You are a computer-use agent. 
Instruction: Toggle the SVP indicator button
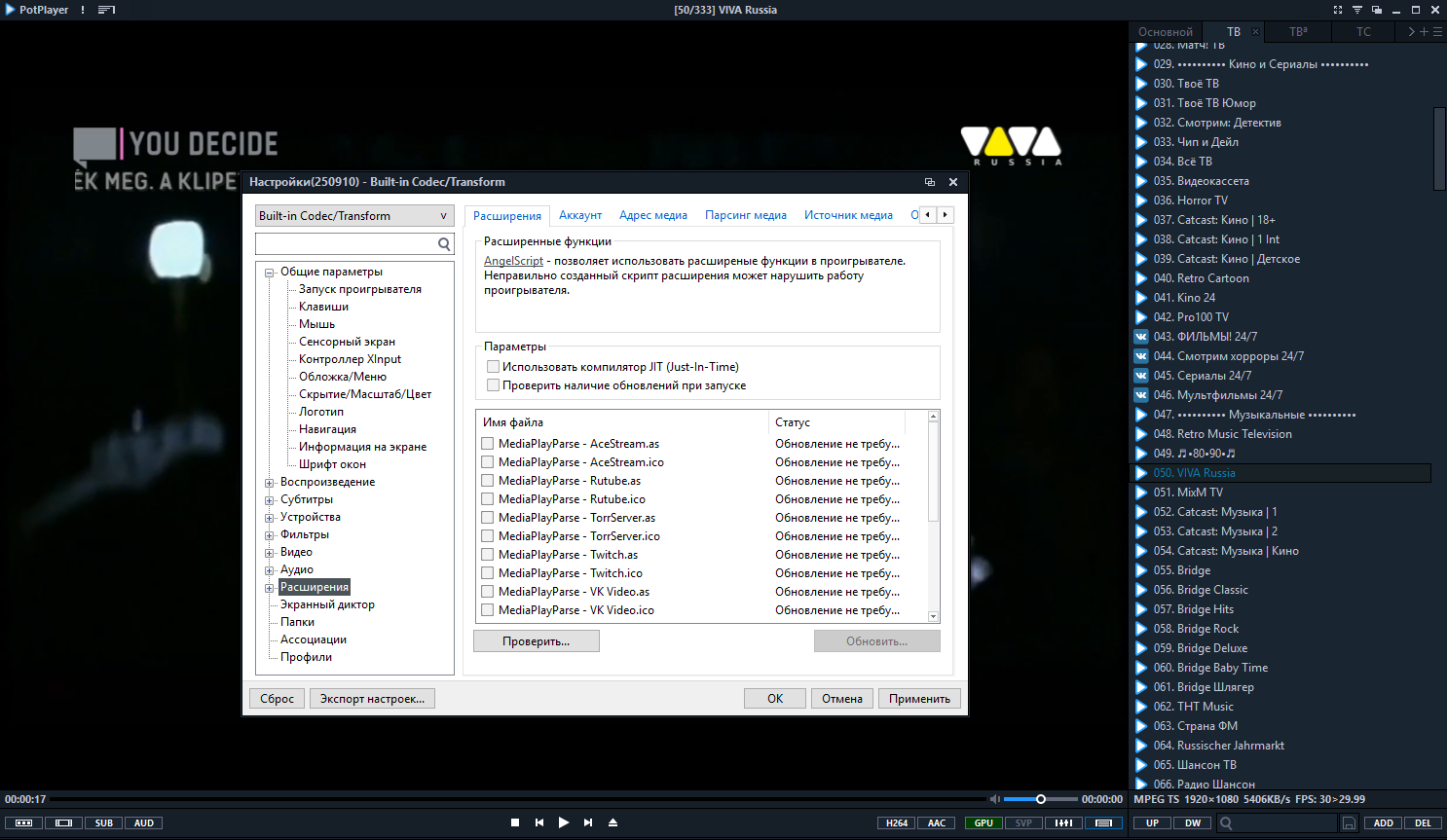[1023, 823]
